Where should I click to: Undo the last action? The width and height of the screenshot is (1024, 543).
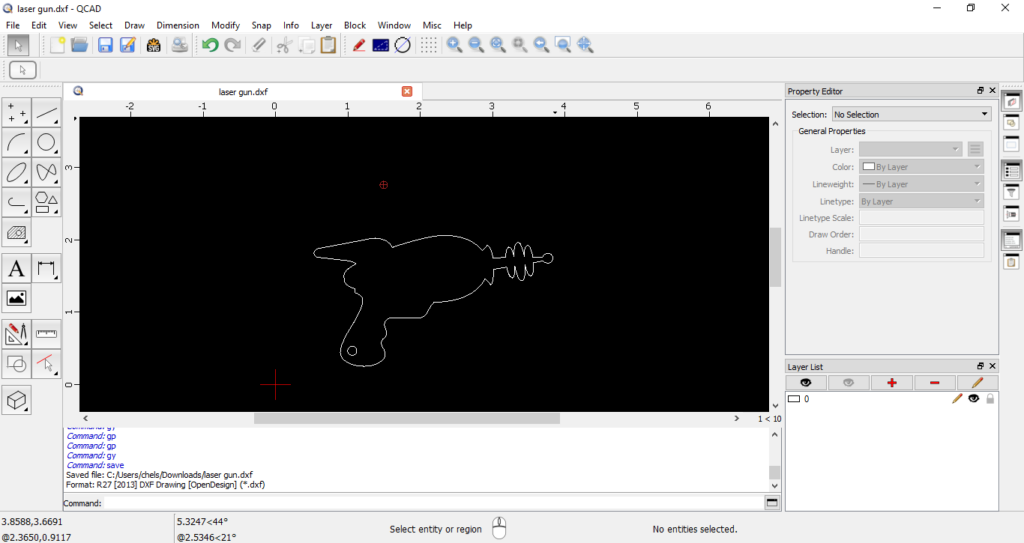(210, 45)
